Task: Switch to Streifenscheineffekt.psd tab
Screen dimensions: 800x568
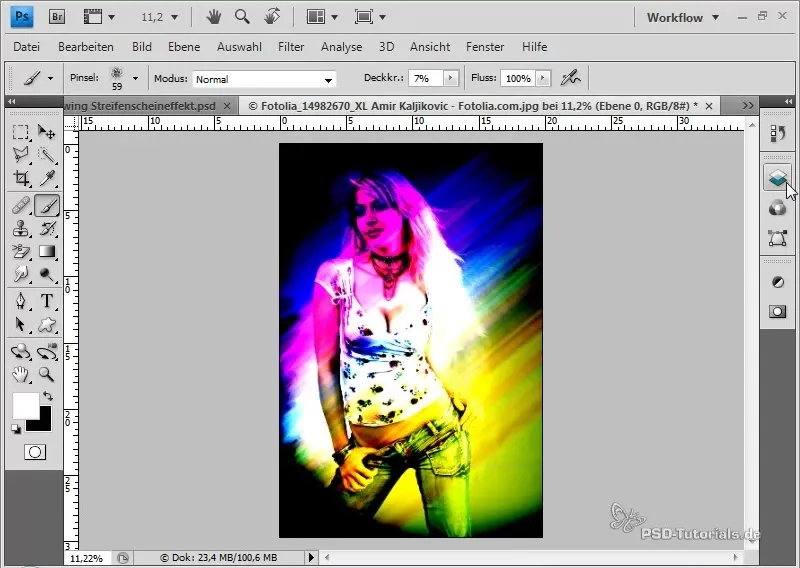Action: tap(140, 106)
